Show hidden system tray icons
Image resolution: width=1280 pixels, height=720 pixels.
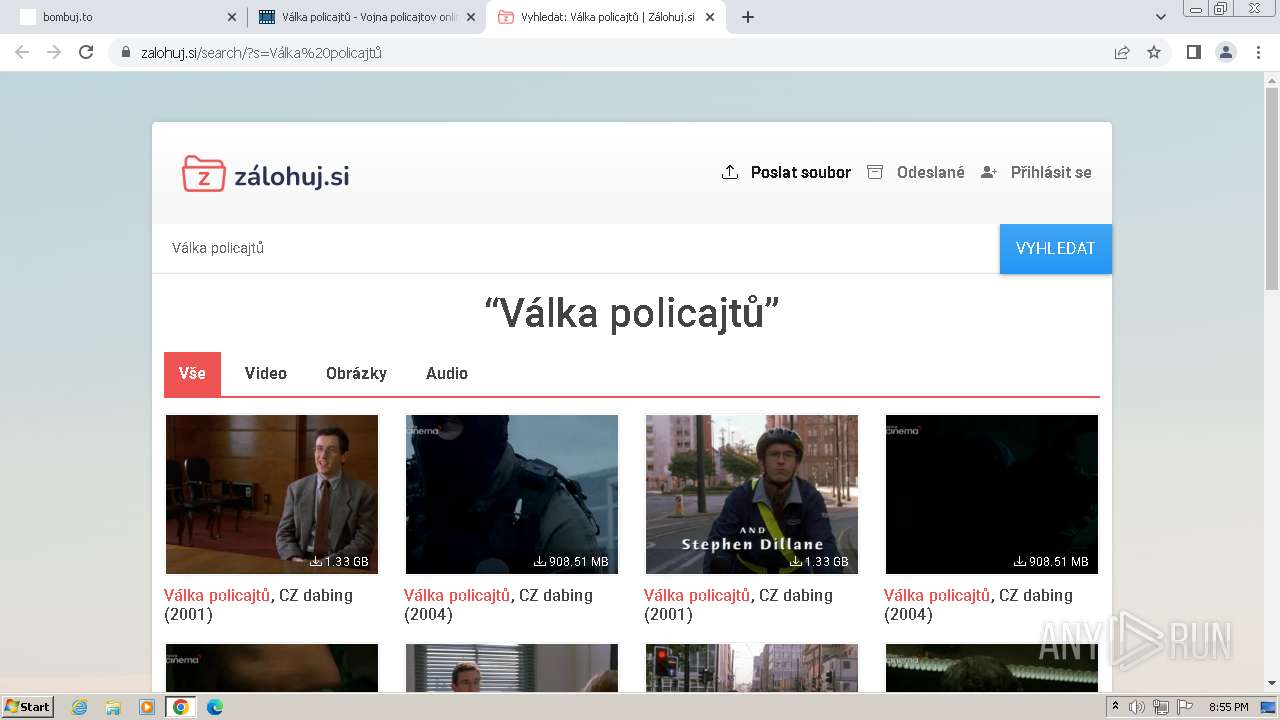coord(1116,707)
